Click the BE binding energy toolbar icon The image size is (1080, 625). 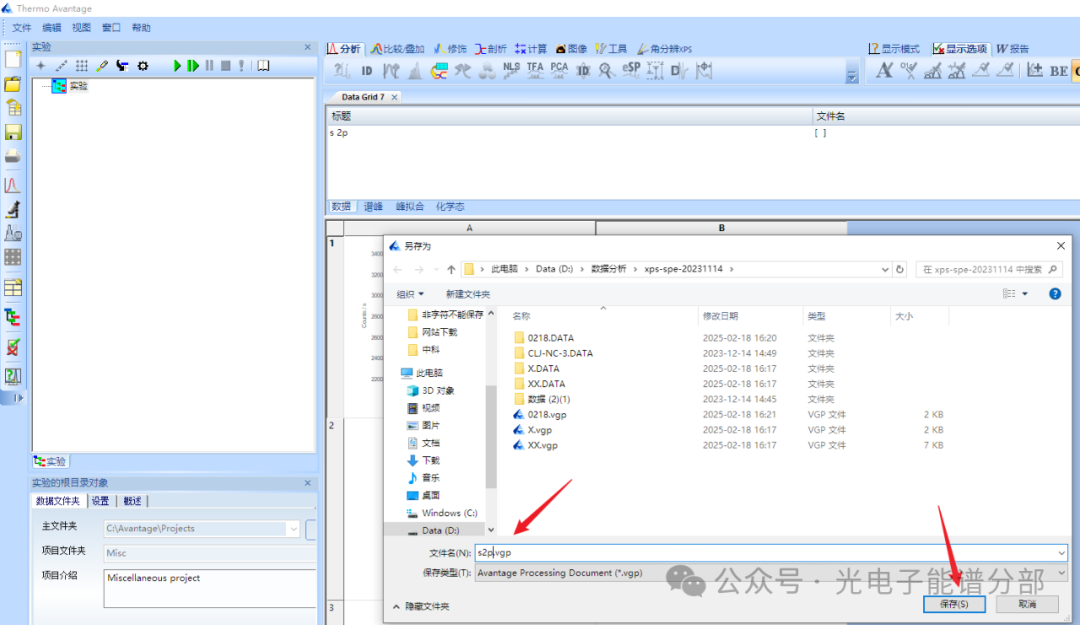coord(1058,70)
